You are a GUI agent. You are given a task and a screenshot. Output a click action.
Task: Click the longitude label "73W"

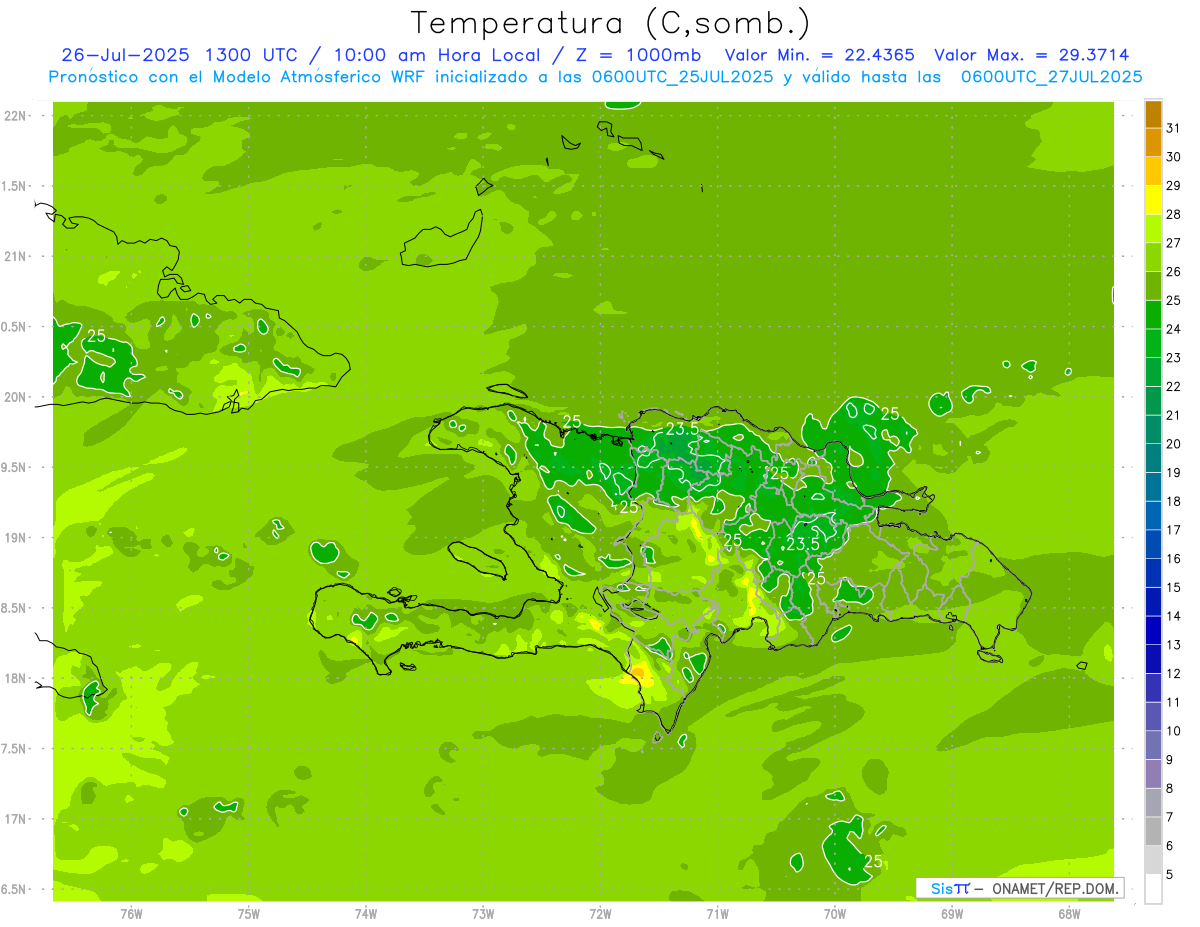[483, 913]
